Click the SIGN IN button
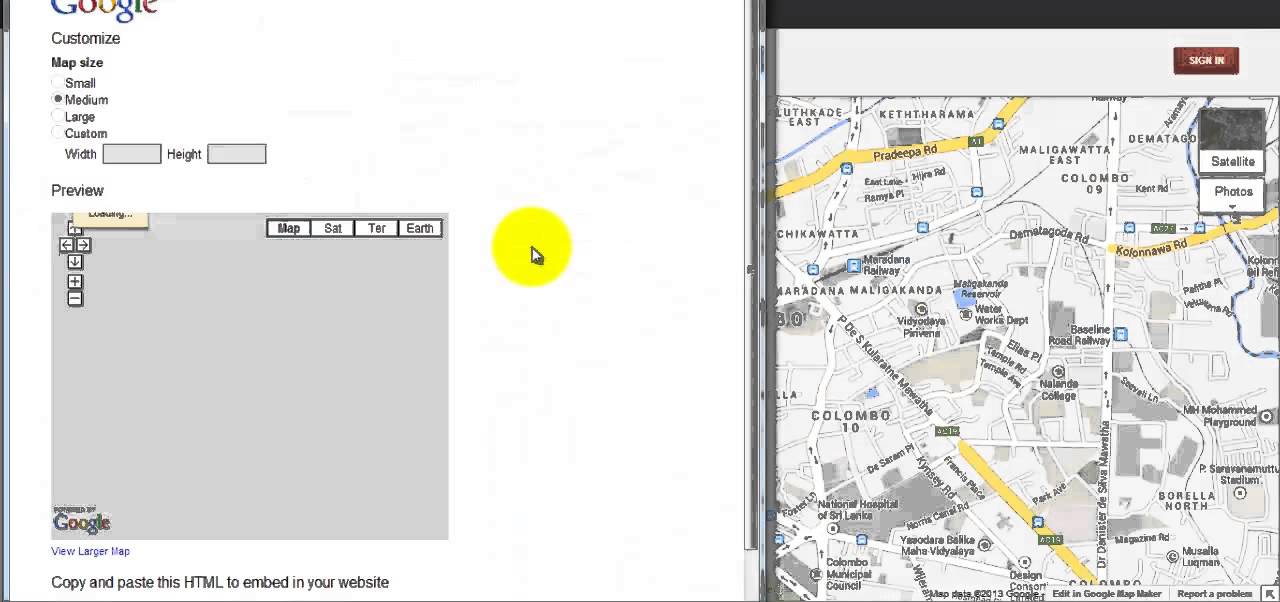 [1206, 61]
